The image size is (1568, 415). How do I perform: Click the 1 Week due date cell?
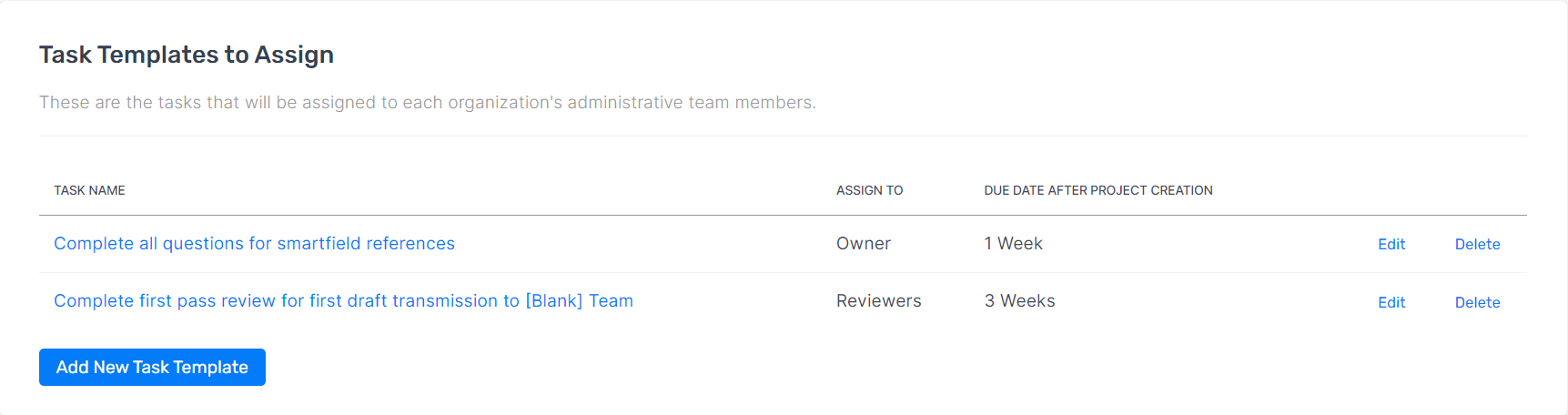[x=1013, y=244]
